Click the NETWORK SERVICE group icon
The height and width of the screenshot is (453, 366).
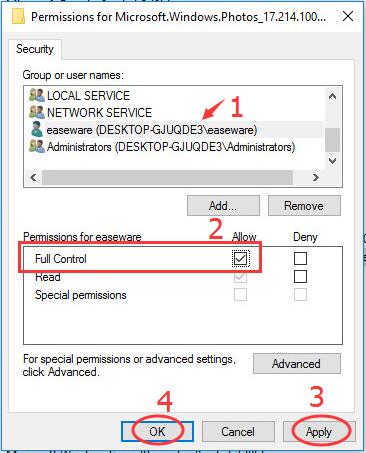[x=36, y=112]
